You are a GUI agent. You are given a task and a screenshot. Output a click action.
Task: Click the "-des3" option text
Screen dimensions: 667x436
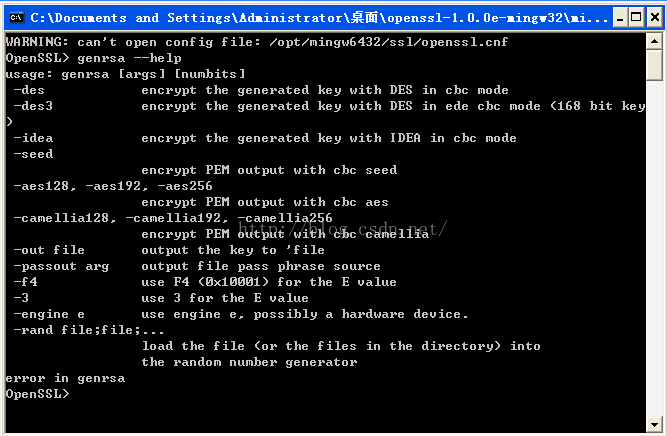pos(33,105)
